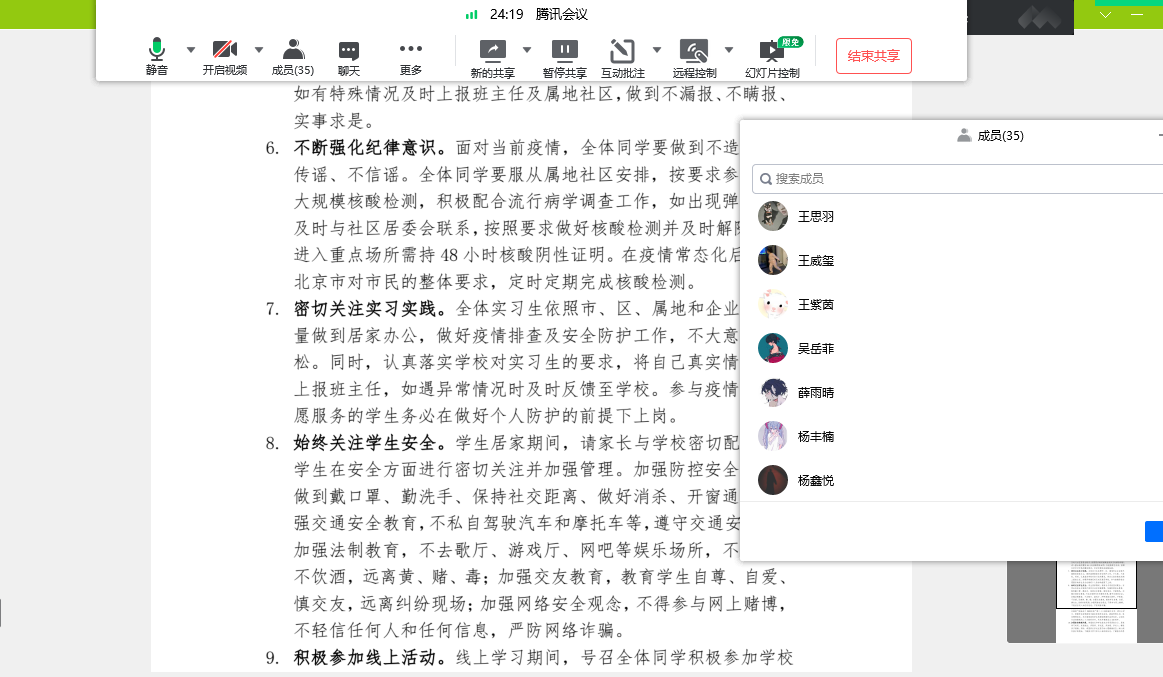Expand audio options arrow beside 静音
The width and height of the screenshot is (1163, 677).
tap(190, 49)
